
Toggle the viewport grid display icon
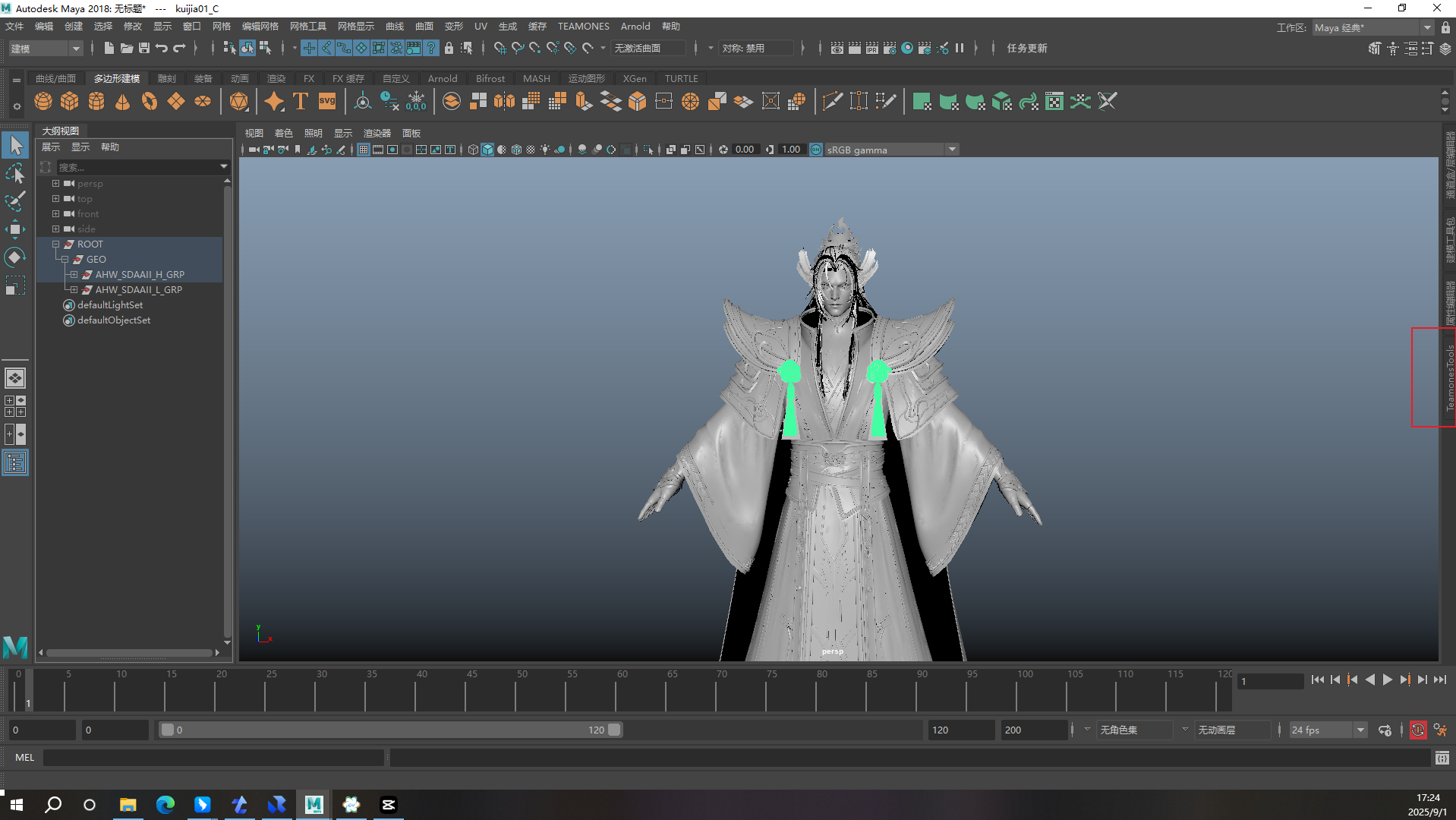point(364,150)
